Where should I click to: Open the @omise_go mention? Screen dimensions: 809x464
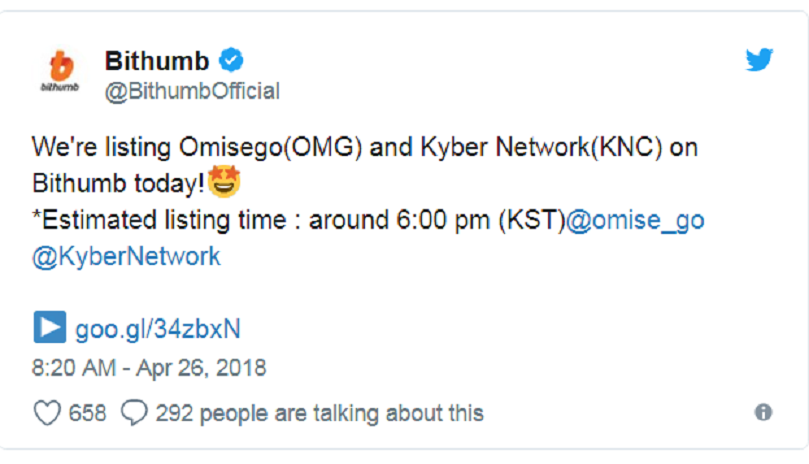(635, 220)
